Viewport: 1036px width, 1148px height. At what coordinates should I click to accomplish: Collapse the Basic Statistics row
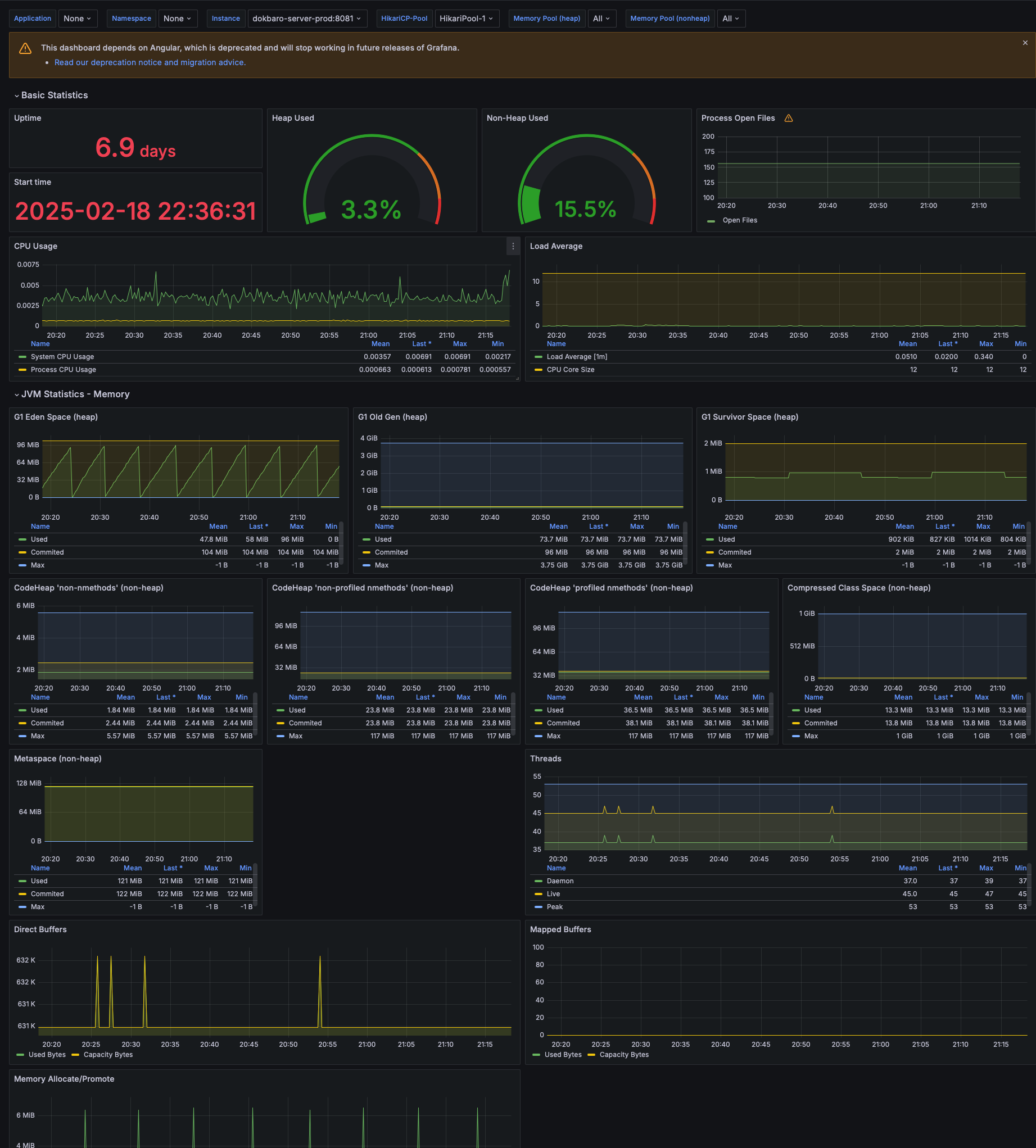51,95
